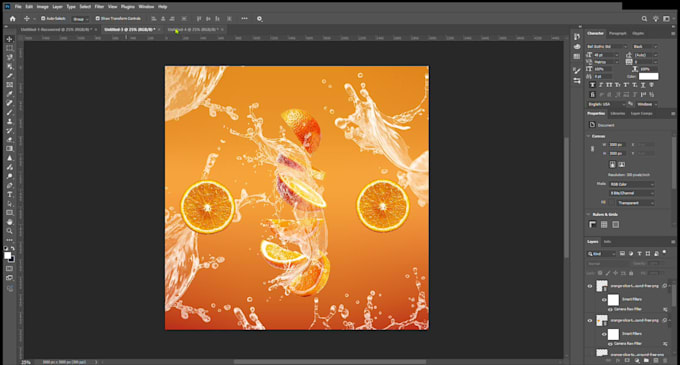Image resolution: width=680 pixels, height=365 pixels.
Task: Open the Window menu
Action: coord(146,7)
